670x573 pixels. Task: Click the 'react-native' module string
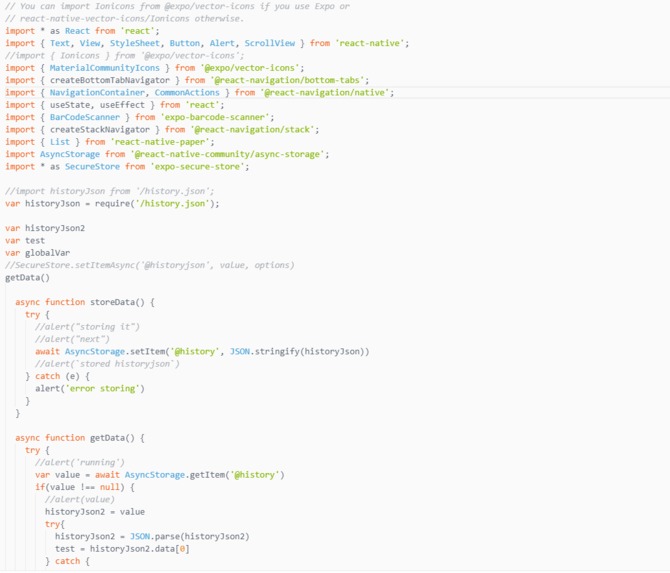[x=370, y=43]
